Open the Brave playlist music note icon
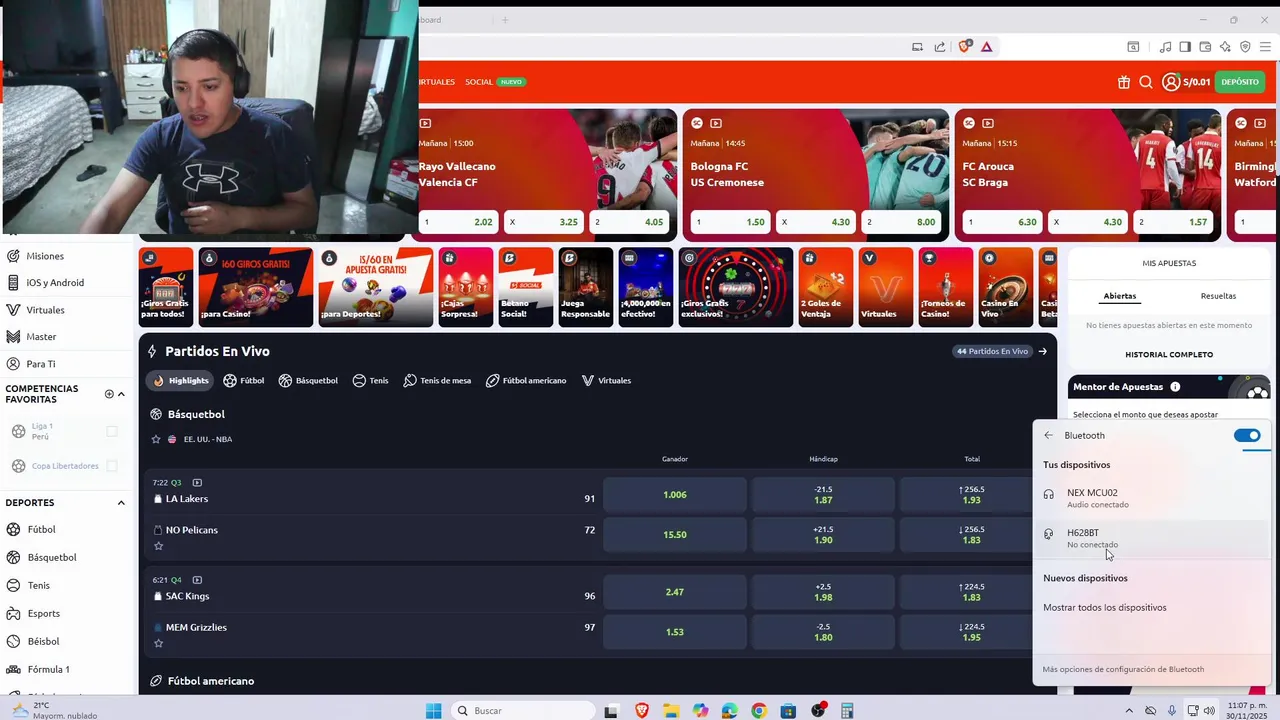Image resolution: width=1280 pixels, height=720 pixels. [x=1165, y=46]
